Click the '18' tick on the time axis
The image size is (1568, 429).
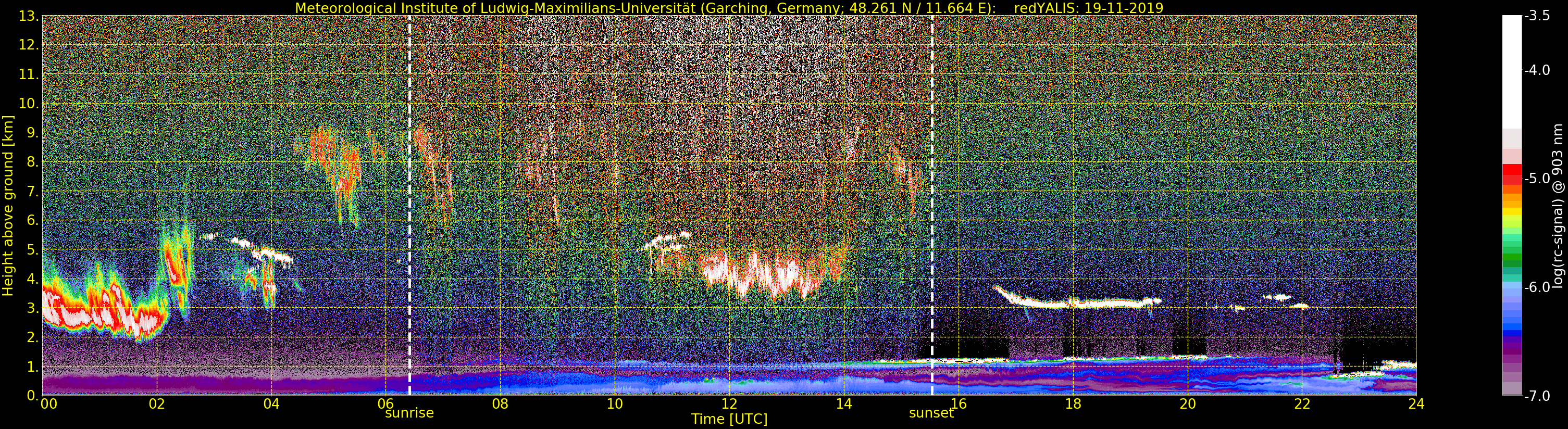point(1073,404)
